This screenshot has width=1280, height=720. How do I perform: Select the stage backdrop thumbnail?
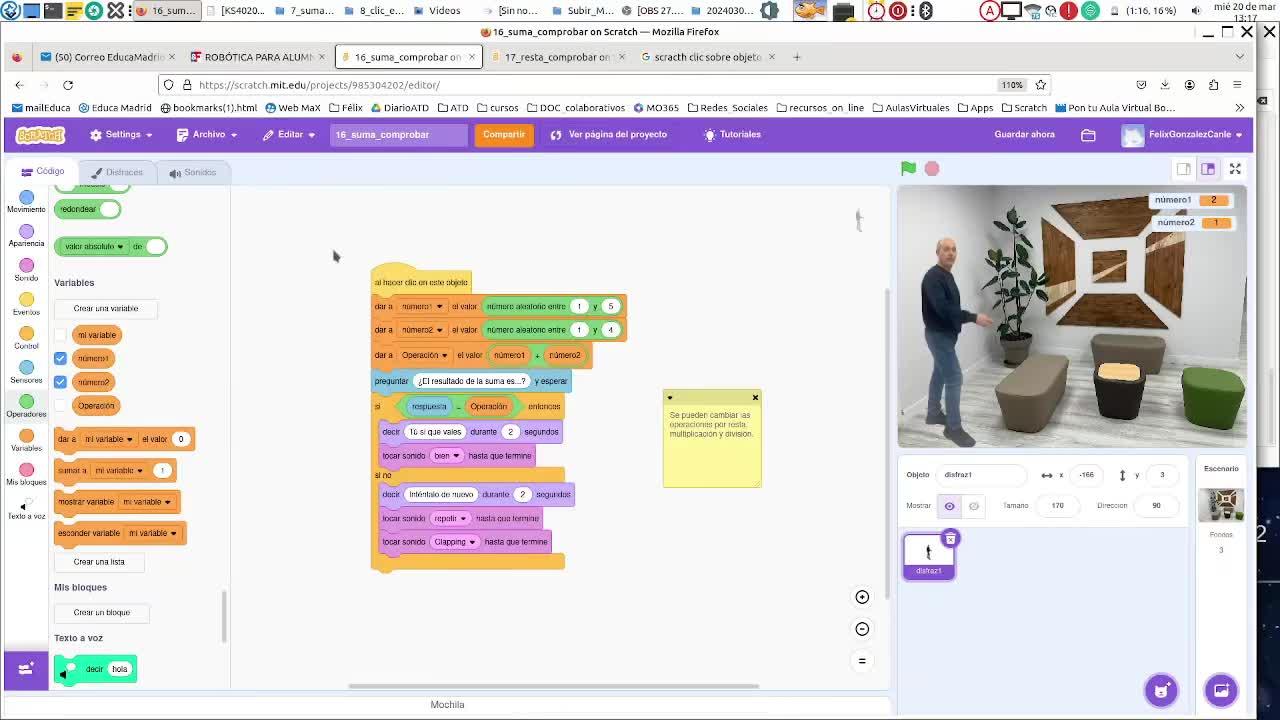click(1221, 505)
